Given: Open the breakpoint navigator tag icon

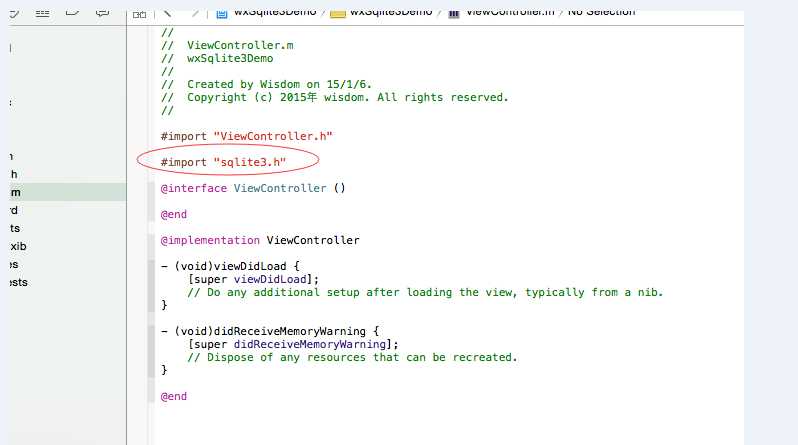Looking at the screenshot, I should coord(72,13).
